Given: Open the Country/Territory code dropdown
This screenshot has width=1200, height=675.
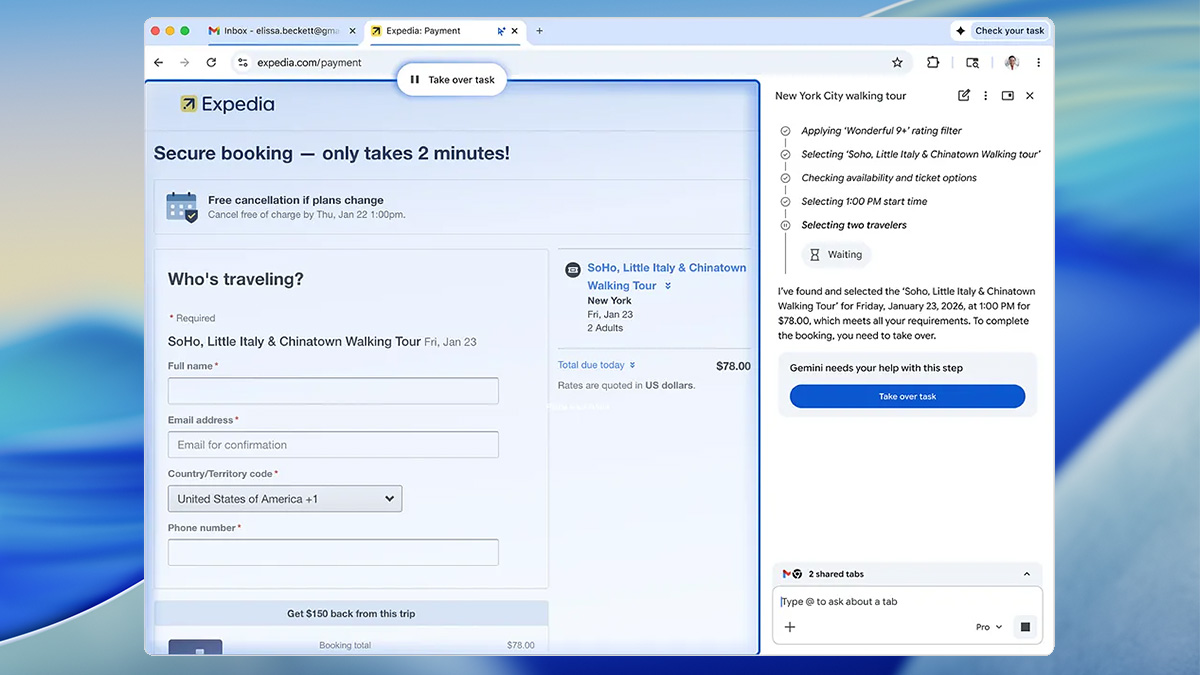Looking at the screenshot, I should coord(285,498).
